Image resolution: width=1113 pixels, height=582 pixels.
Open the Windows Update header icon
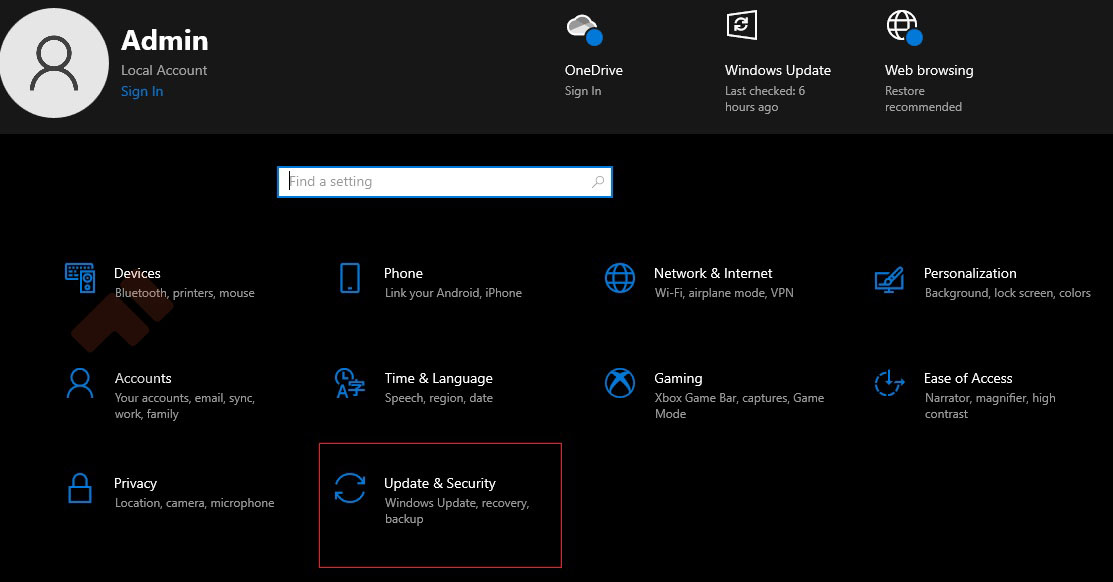[x=741, y=26]
